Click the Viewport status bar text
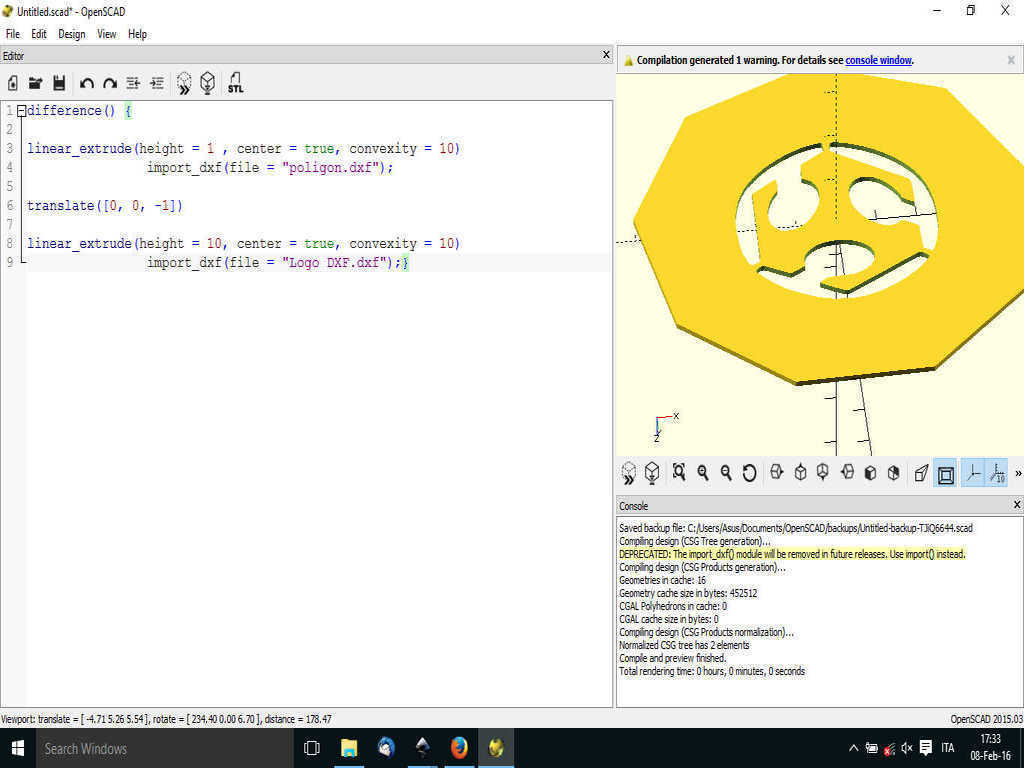 click(166, 719)
